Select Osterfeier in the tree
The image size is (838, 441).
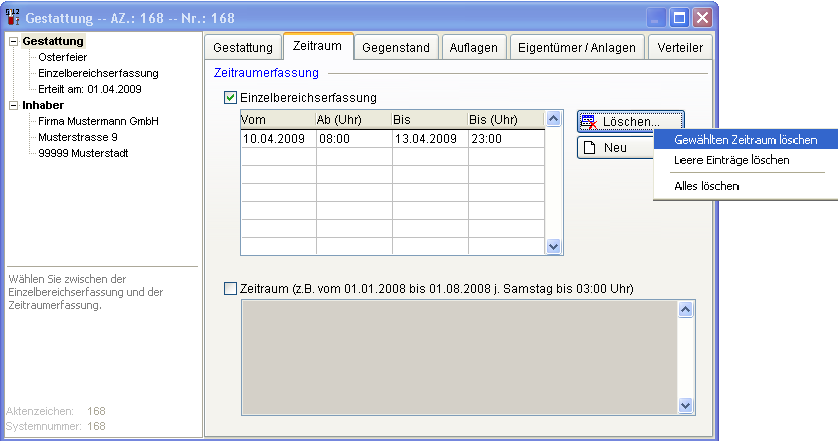62,58
